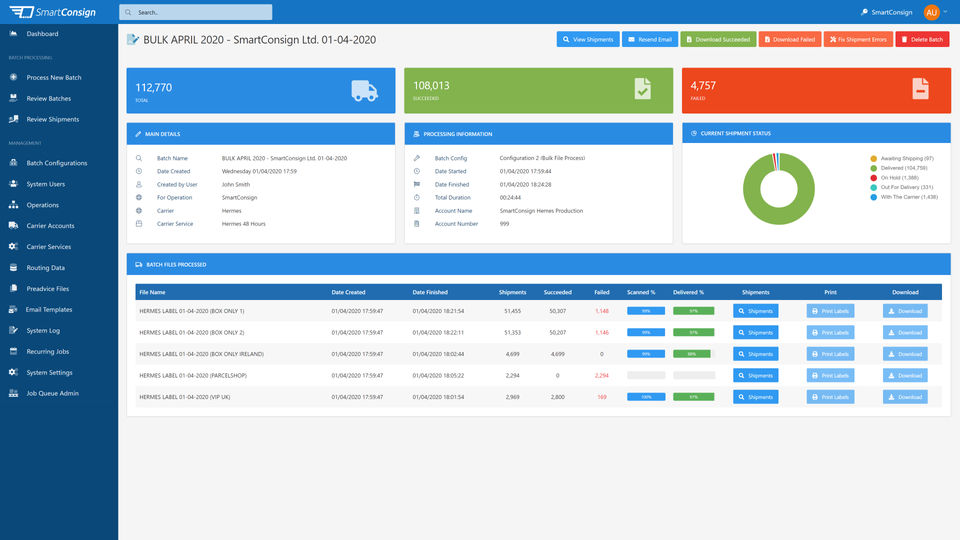960x540 pixels.
Task: Click File Name column header
Action: pyautogui.click(x=152, y=292)
